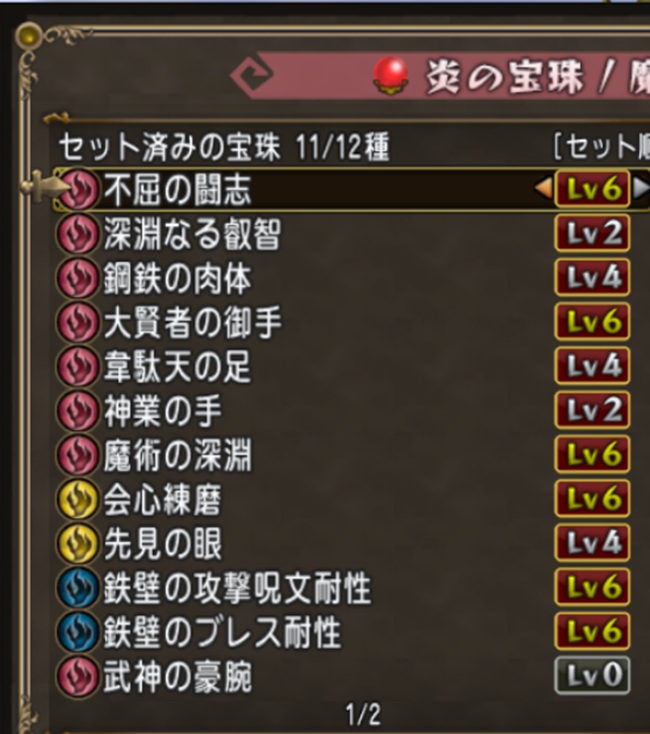The height and width of the screenshot is (734, 650).
Task: Select the 韋駄天の足 entry
Action: (x=353, y=367)
